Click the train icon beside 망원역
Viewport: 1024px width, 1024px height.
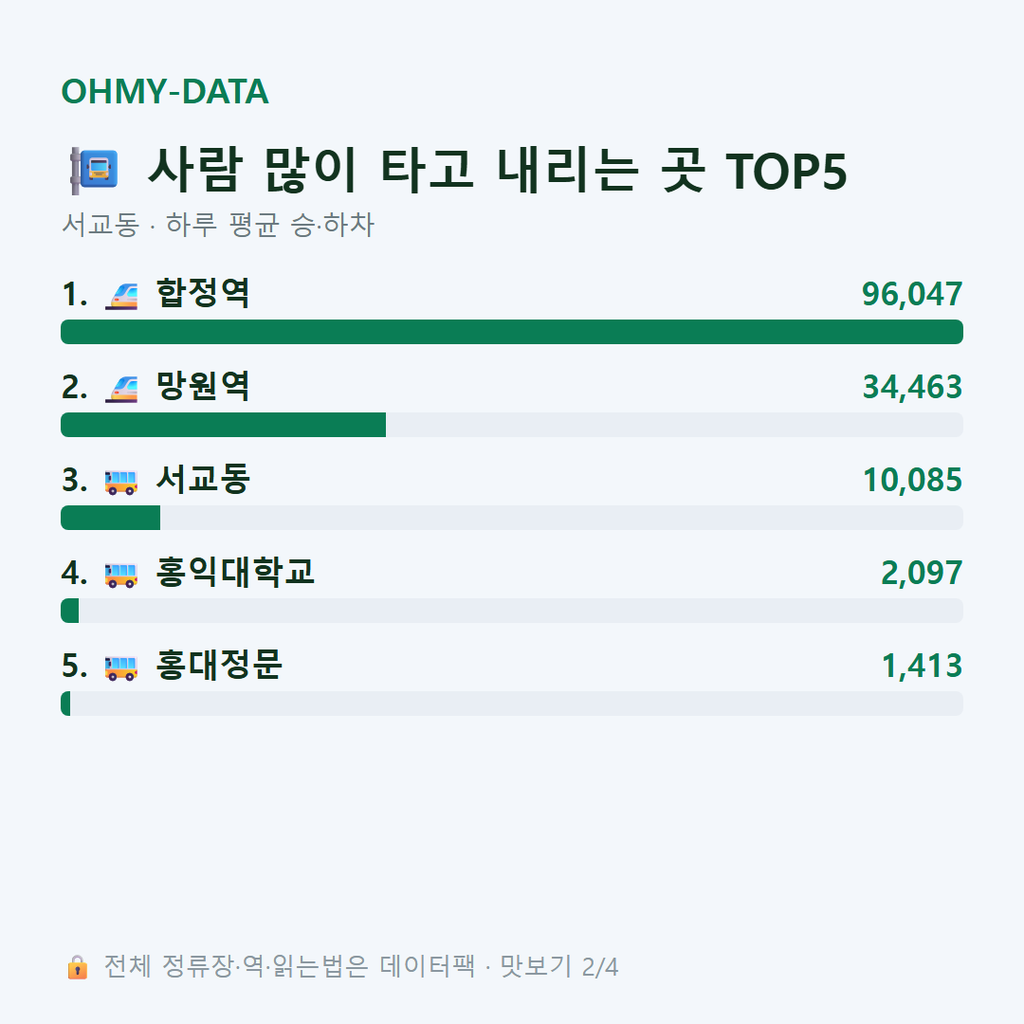click(x=121, y=388)
